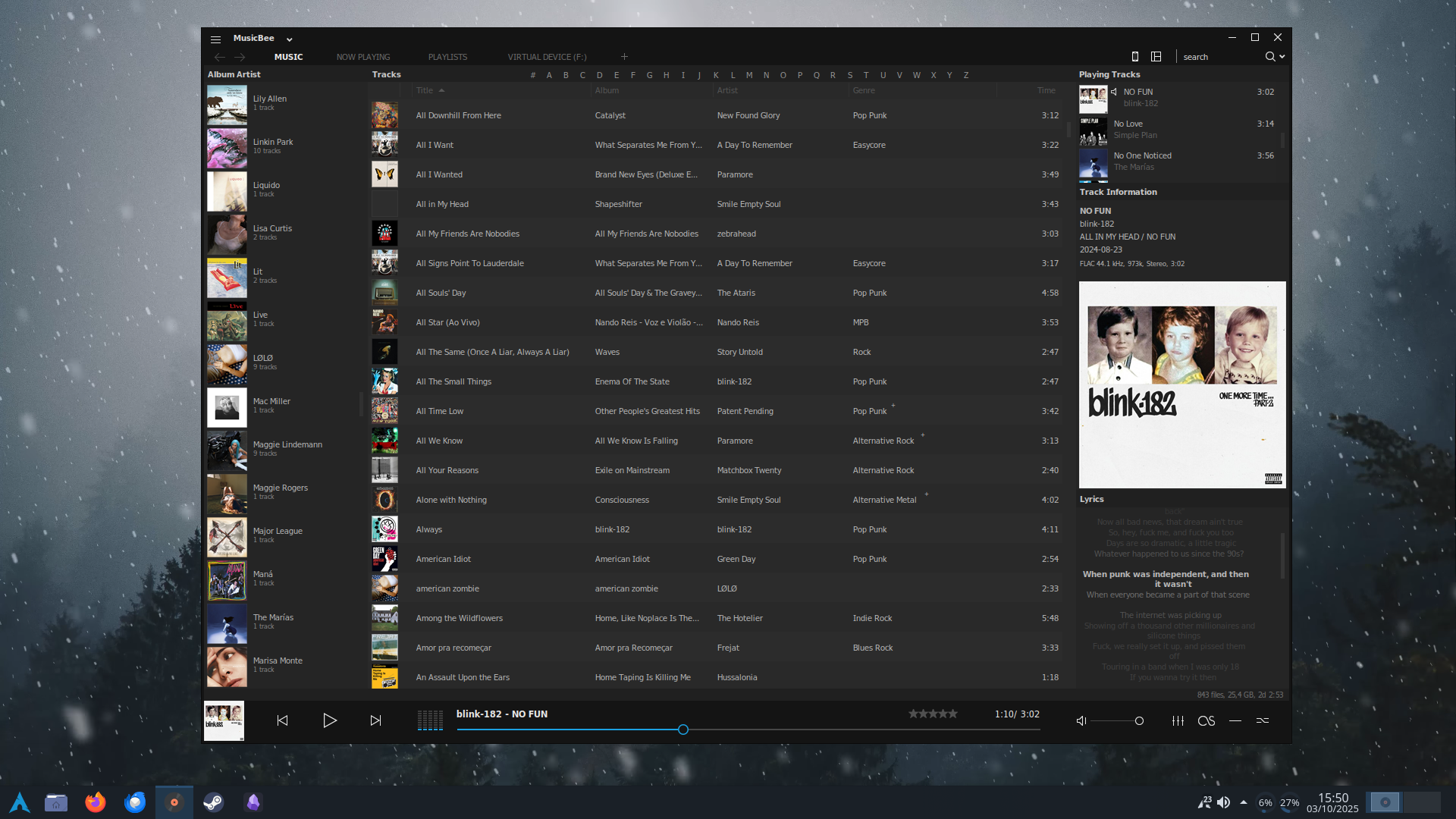The image size is (1456, 819).
Task: Toggle shuffle mode on
Action: click(1263, 721)
